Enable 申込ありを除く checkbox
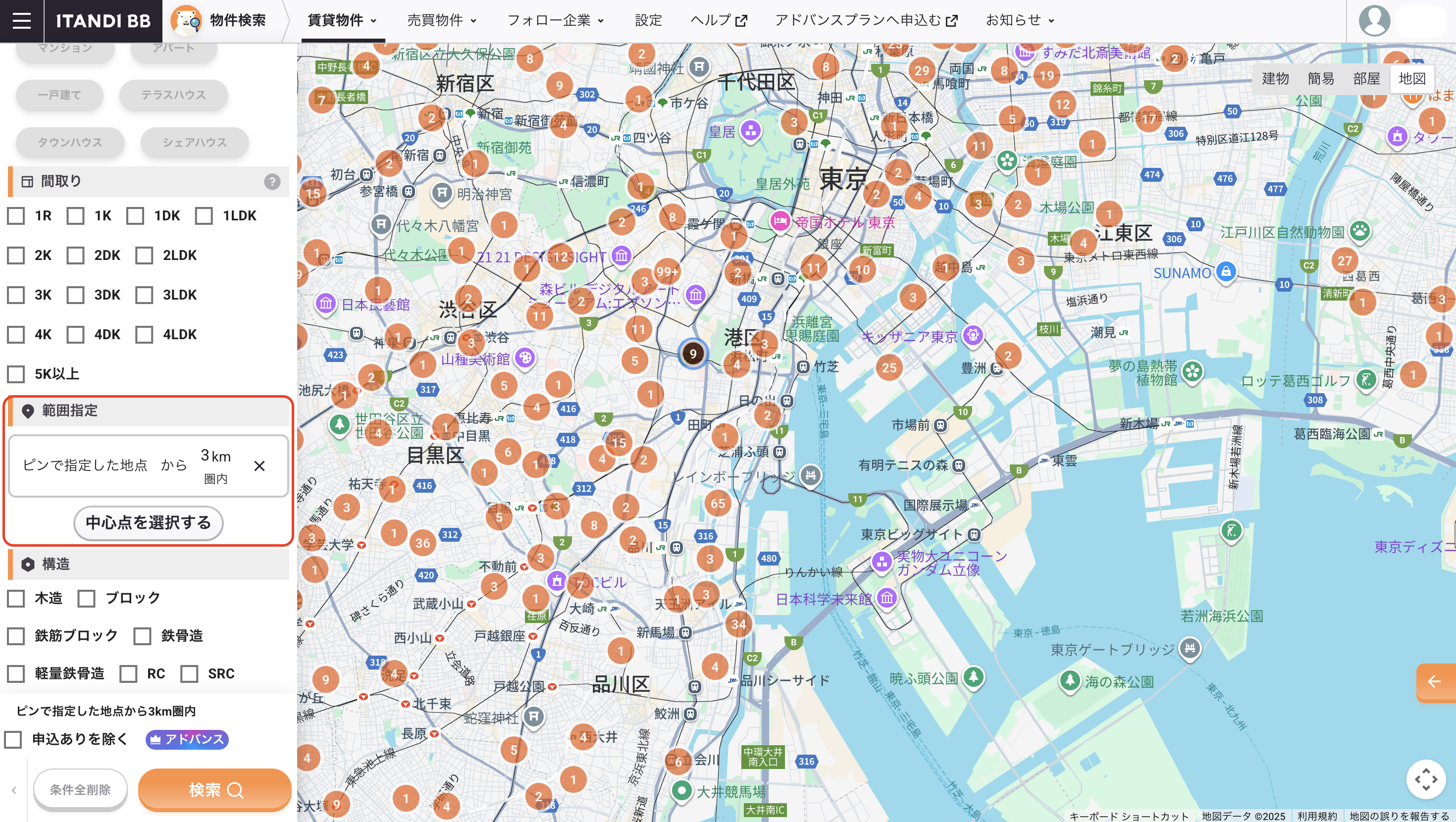This screenshot has width=1456, height=822. [x=13, y=739]
